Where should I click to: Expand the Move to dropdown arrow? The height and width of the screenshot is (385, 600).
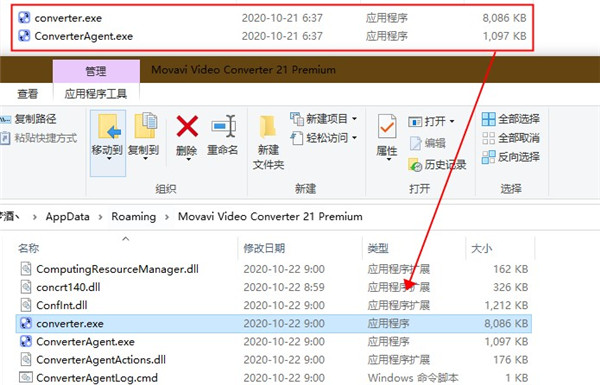[x=109, y=158]
